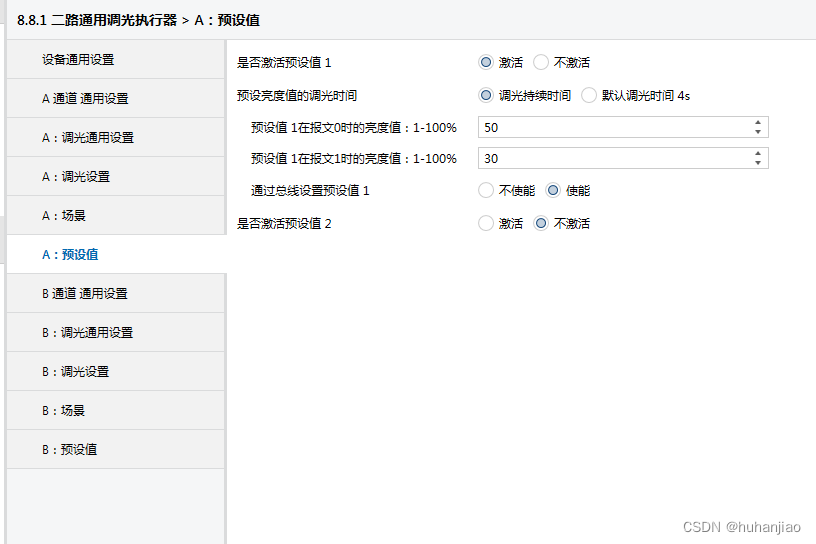Choose 默认调光时间 4s option

[x=589, y=96]
